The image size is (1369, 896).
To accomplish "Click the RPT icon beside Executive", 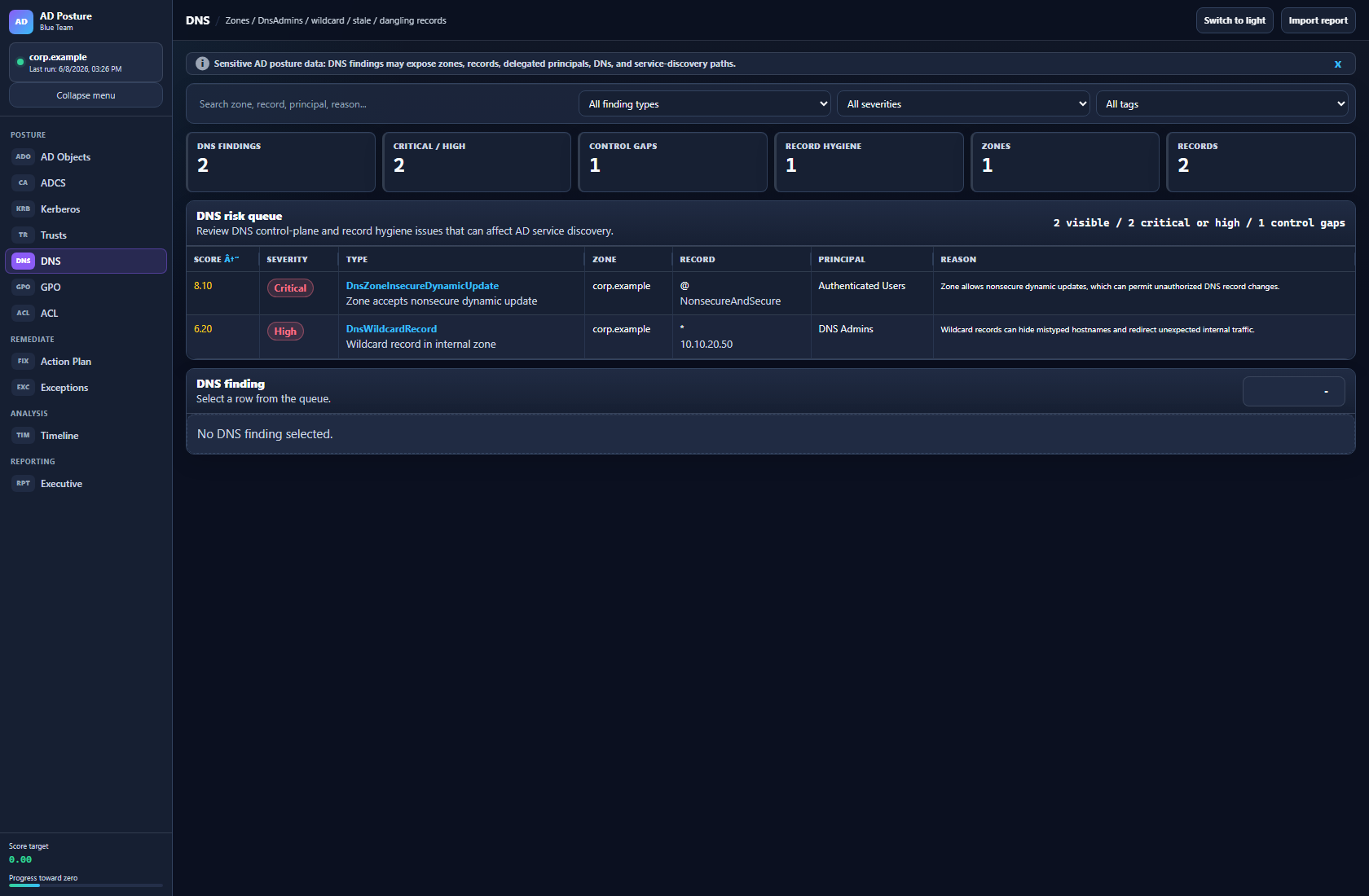I will point(23,484).
